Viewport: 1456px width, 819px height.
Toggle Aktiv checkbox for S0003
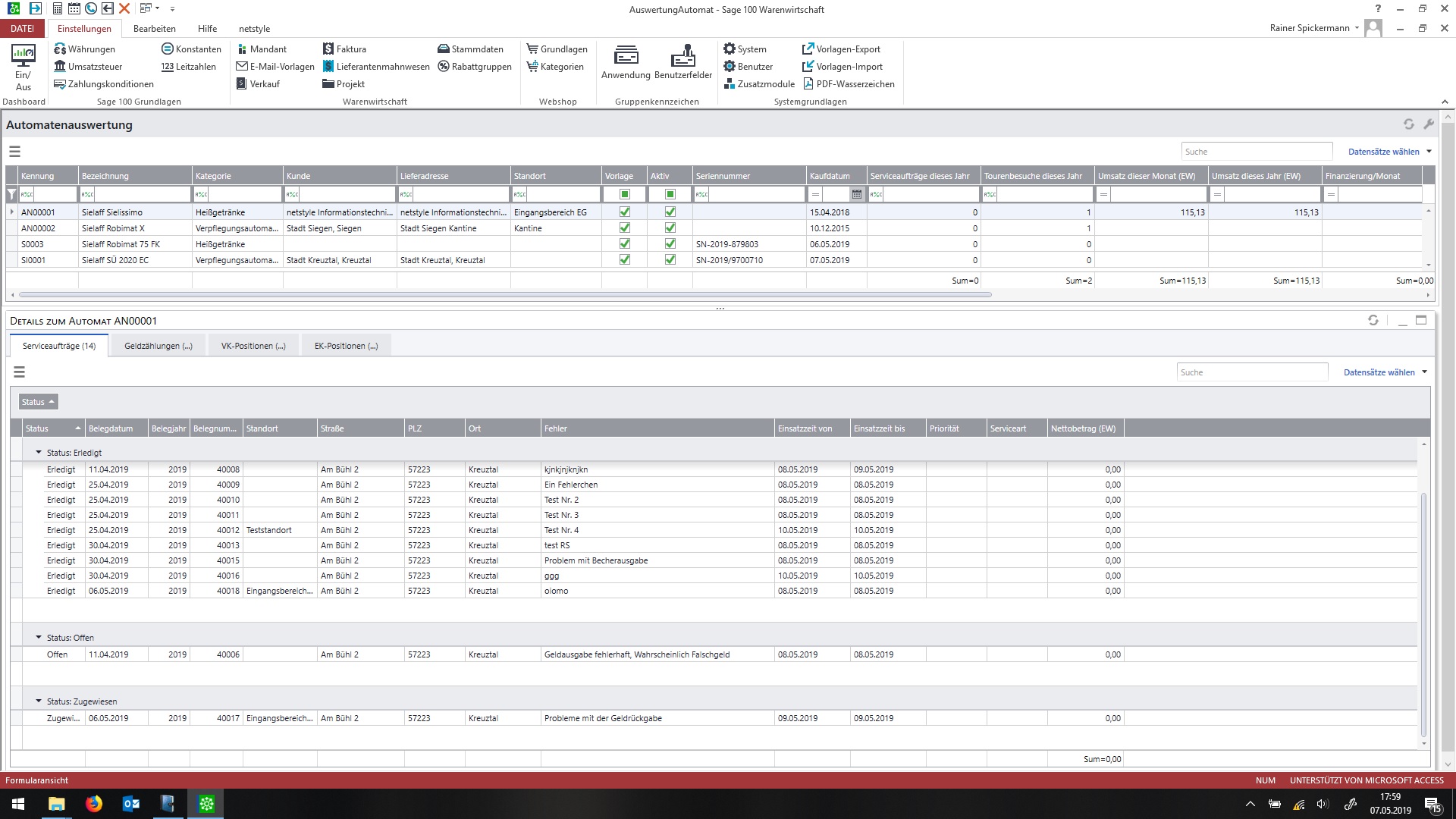(x=670, y=244)
